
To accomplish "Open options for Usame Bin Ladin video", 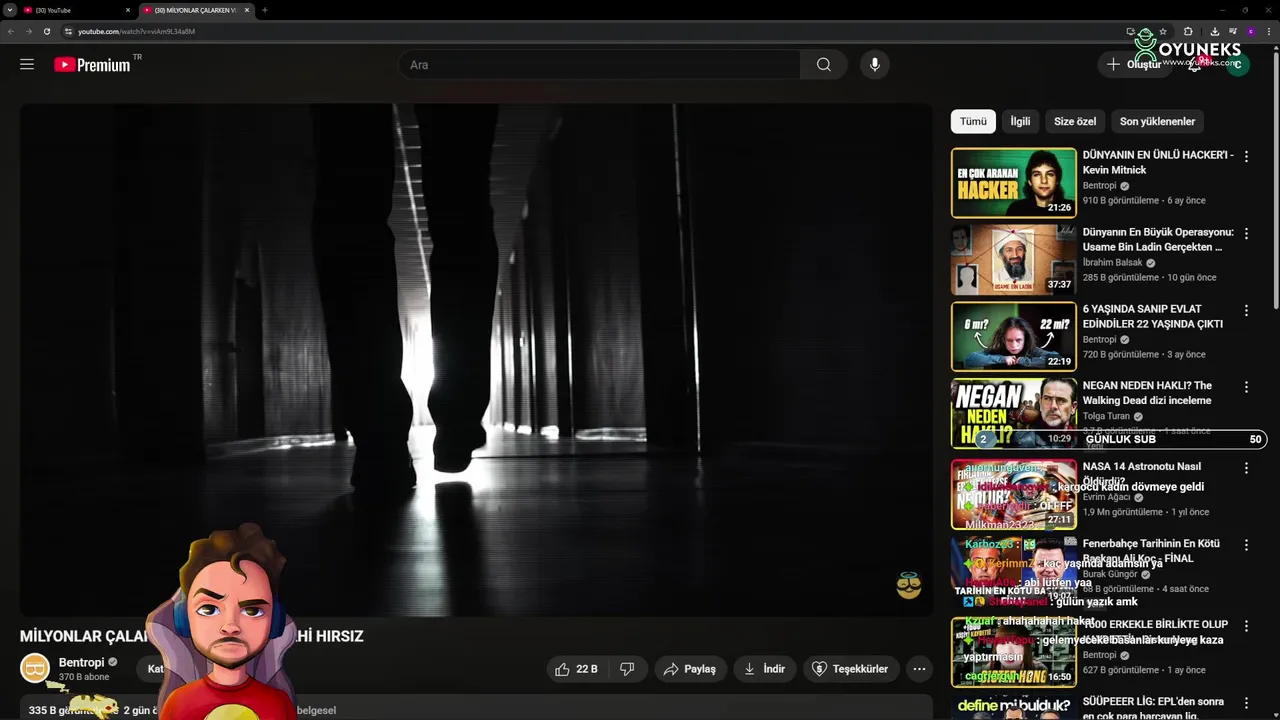I will point(1246,234).
